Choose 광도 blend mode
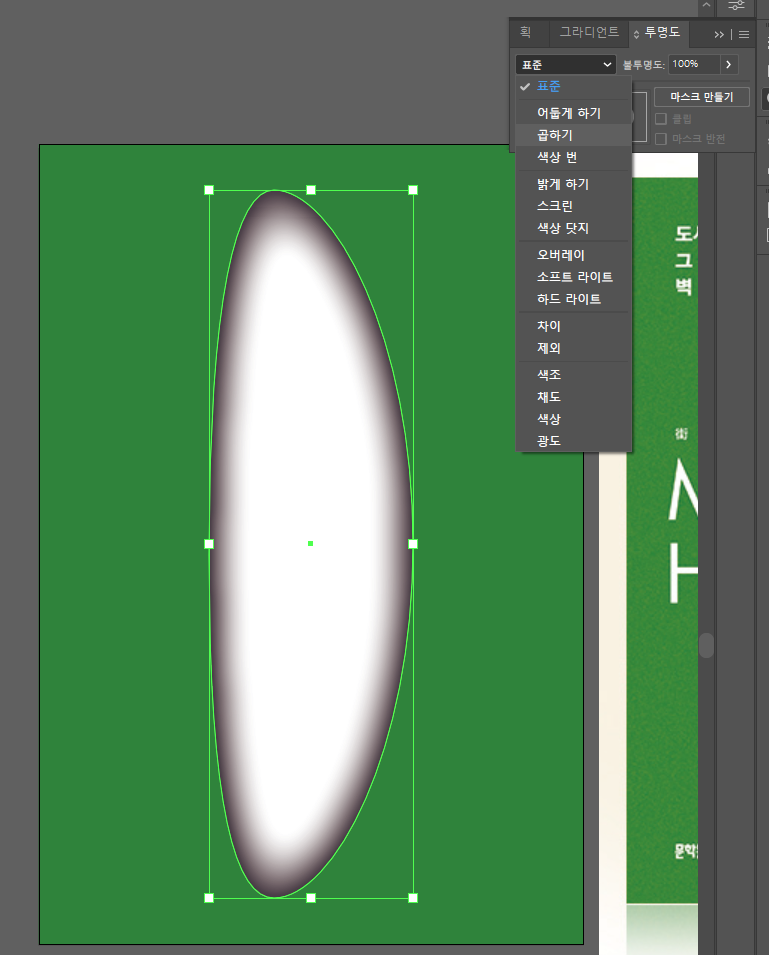The width and height of the screenshot is (769, 955). point(573,440)
